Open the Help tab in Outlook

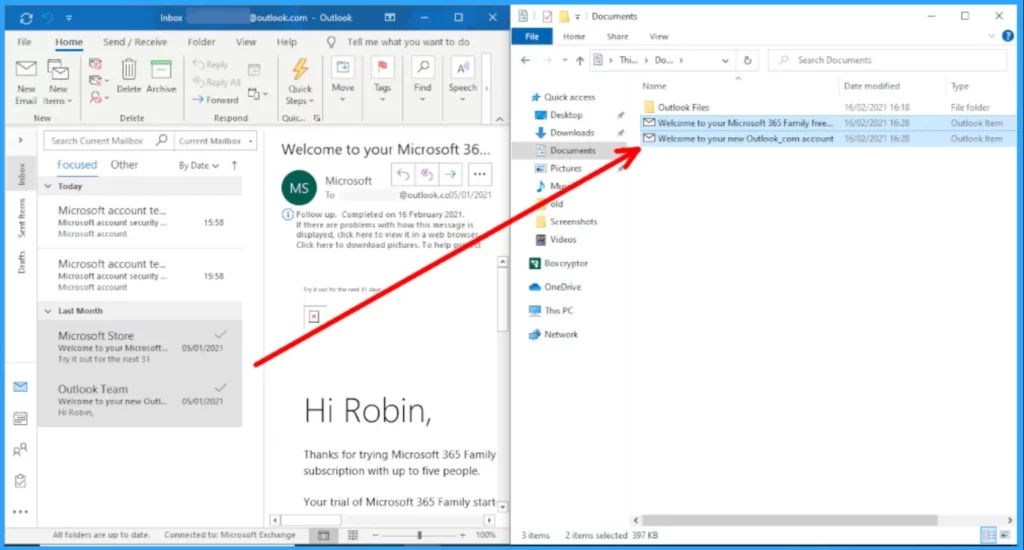click(286, 42)
